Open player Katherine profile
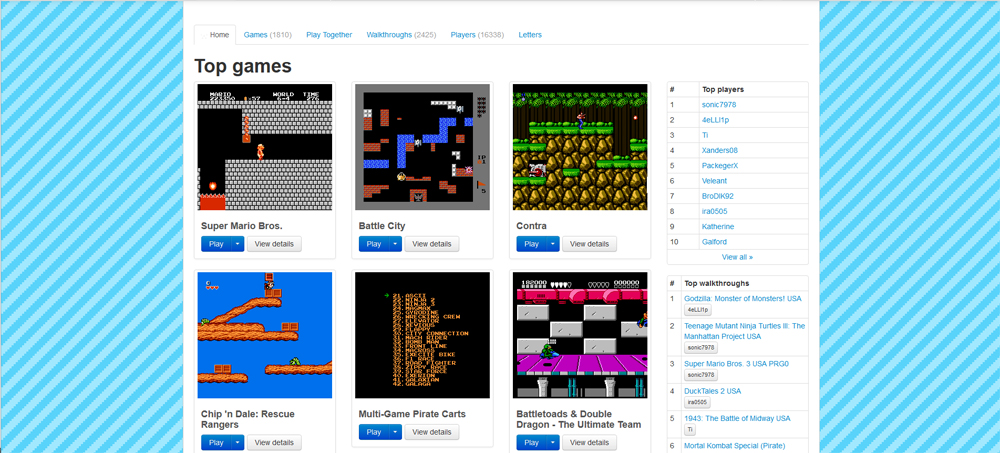This screenshot has width=1000, height=453. [718, 226]
